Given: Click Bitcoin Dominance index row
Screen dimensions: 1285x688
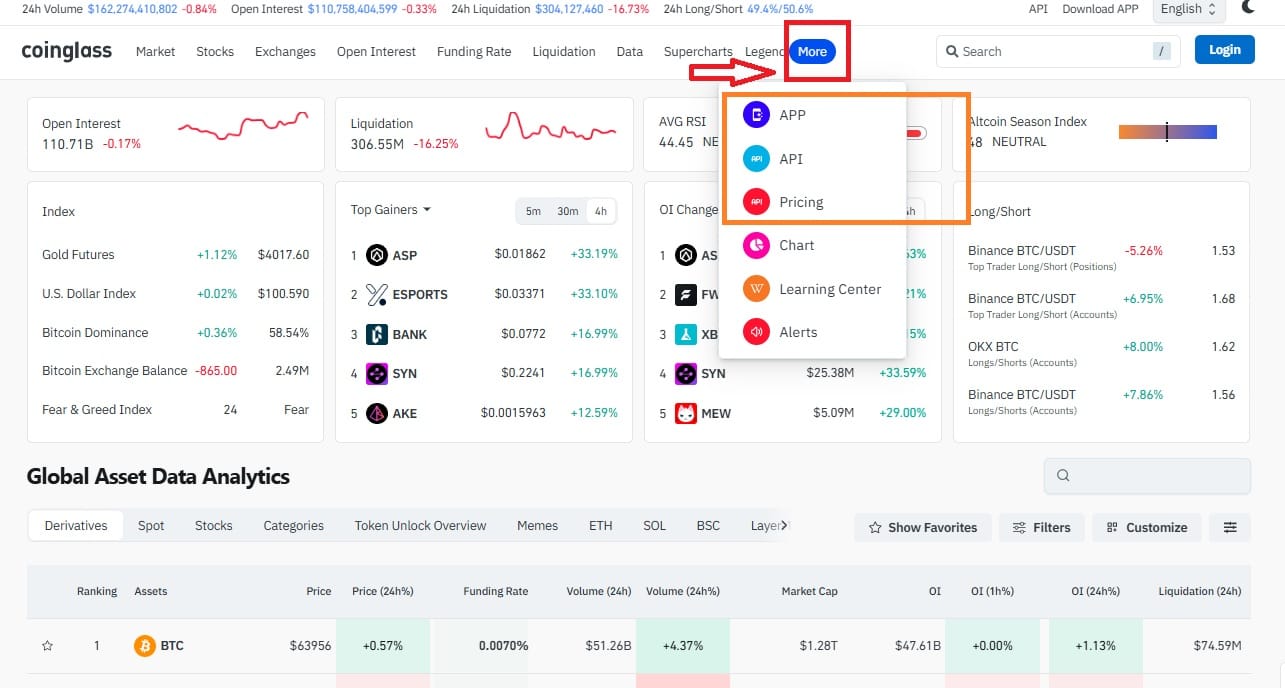Looking at the screenshot, I should click(175, 333).
